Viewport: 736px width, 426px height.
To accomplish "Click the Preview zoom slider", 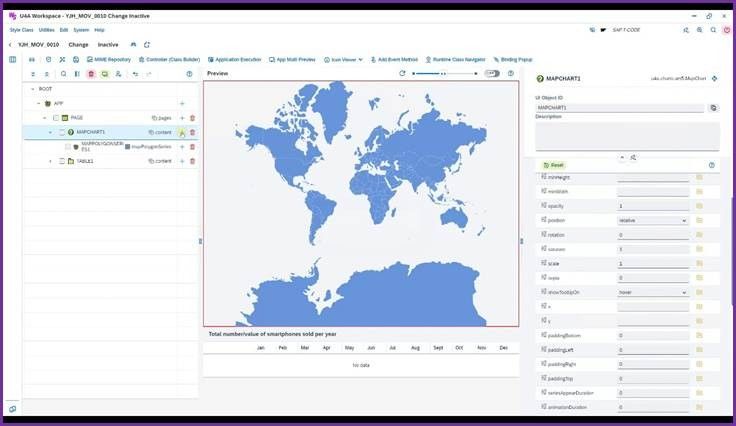I will tap(445, 73).
